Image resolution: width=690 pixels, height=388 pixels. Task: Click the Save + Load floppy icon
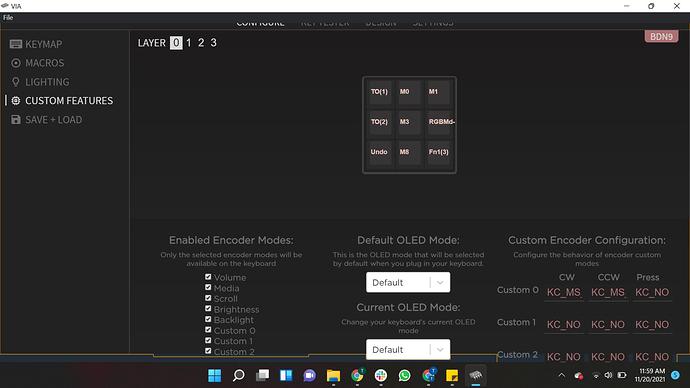pyautogui.click(x=16, y=120)
